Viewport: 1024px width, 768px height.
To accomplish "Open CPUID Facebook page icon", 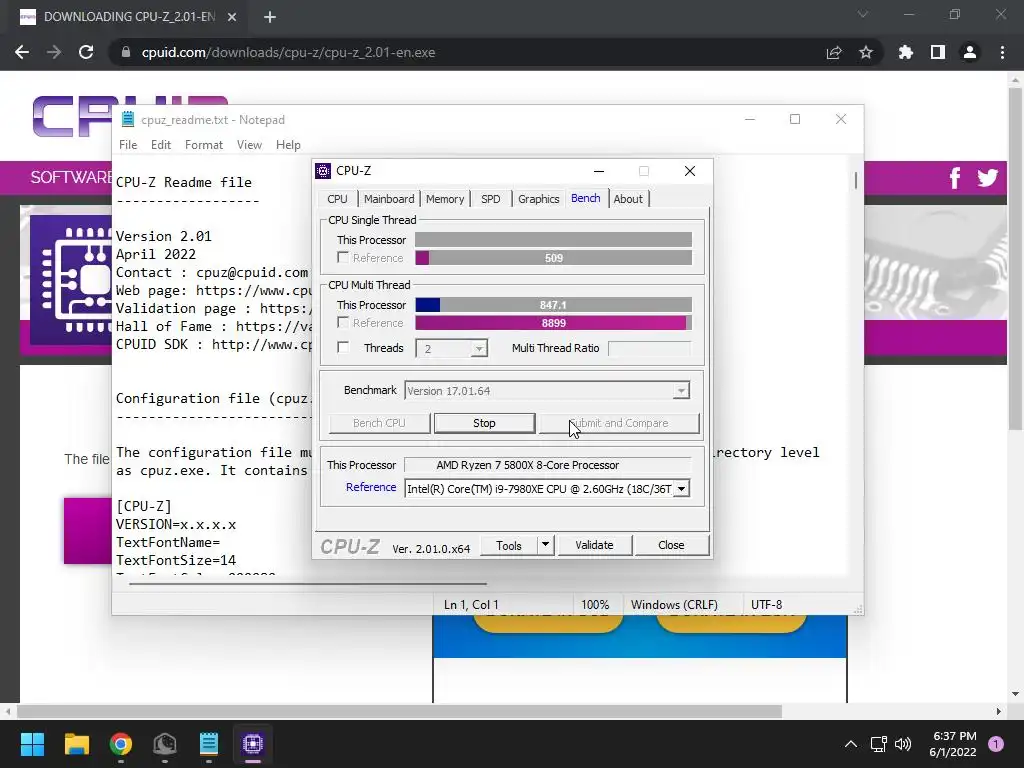I will (955, 178).
